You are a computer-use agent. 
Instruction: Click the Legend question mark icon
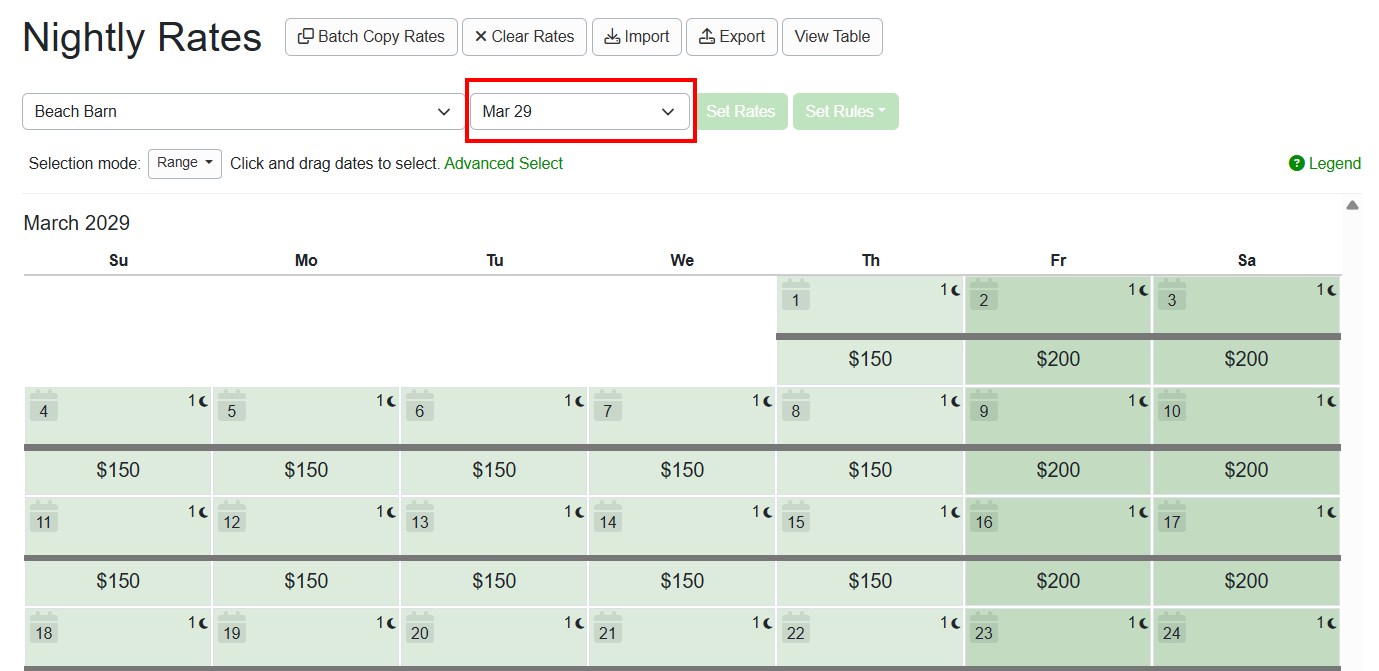point(1297,163)
